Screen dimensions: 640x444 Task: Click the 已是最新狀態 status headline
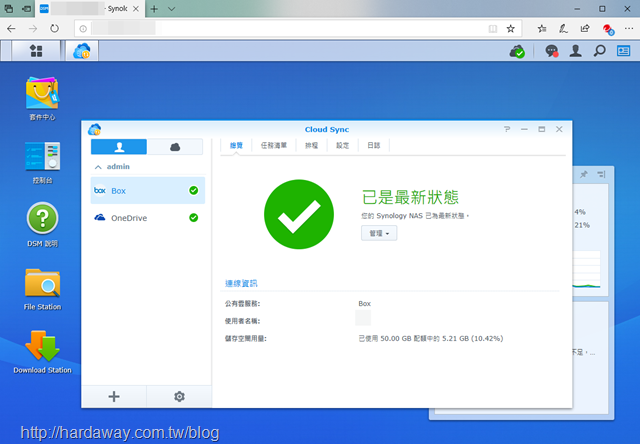pos(410,198)
